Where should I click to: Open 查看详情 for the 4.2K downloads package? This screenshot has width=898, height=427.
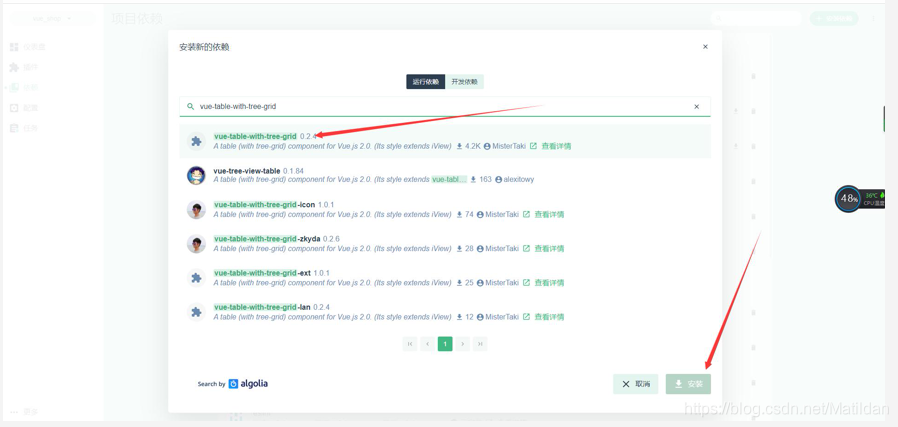556,146
